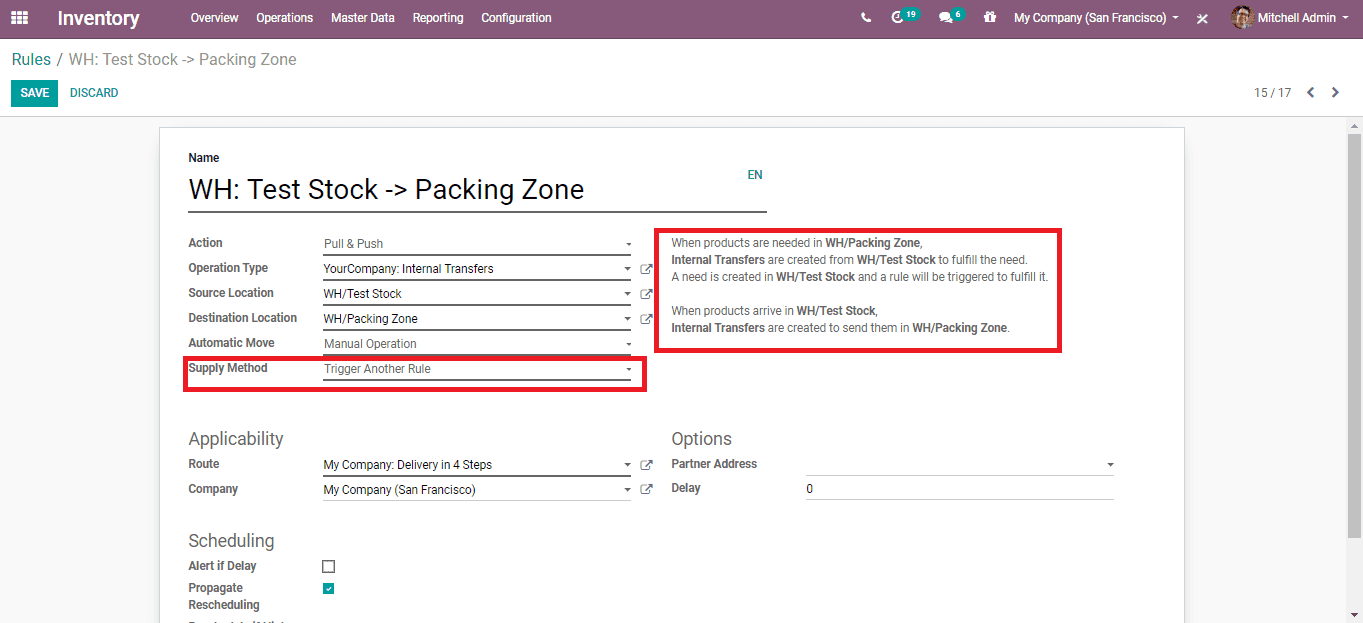This screenshot has width=1363, height=623.
Task: Open Supply Method dropdown
Action: (477, 369)
